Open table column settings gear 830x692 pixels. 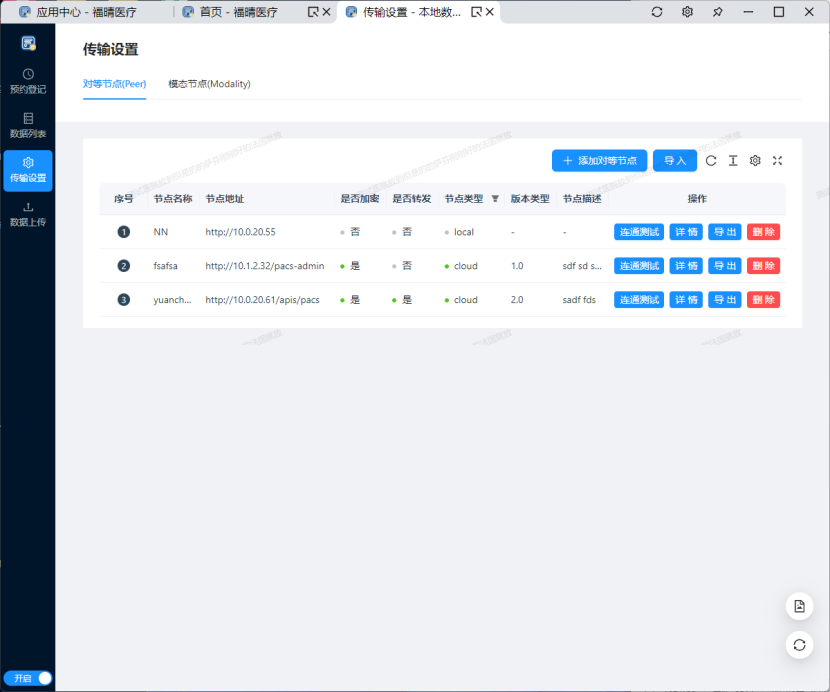pyautogui.click(x=755, y=160)
